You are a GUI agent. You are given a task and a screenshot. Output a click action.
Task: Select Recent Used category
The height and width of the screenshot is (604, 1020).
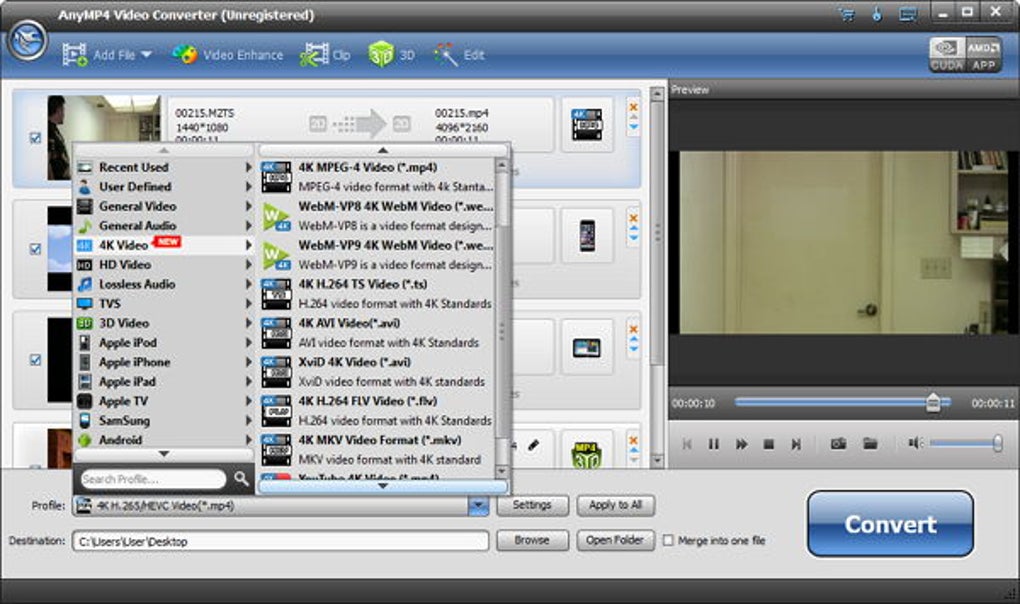pyautogui.click(x=164, y=167)
